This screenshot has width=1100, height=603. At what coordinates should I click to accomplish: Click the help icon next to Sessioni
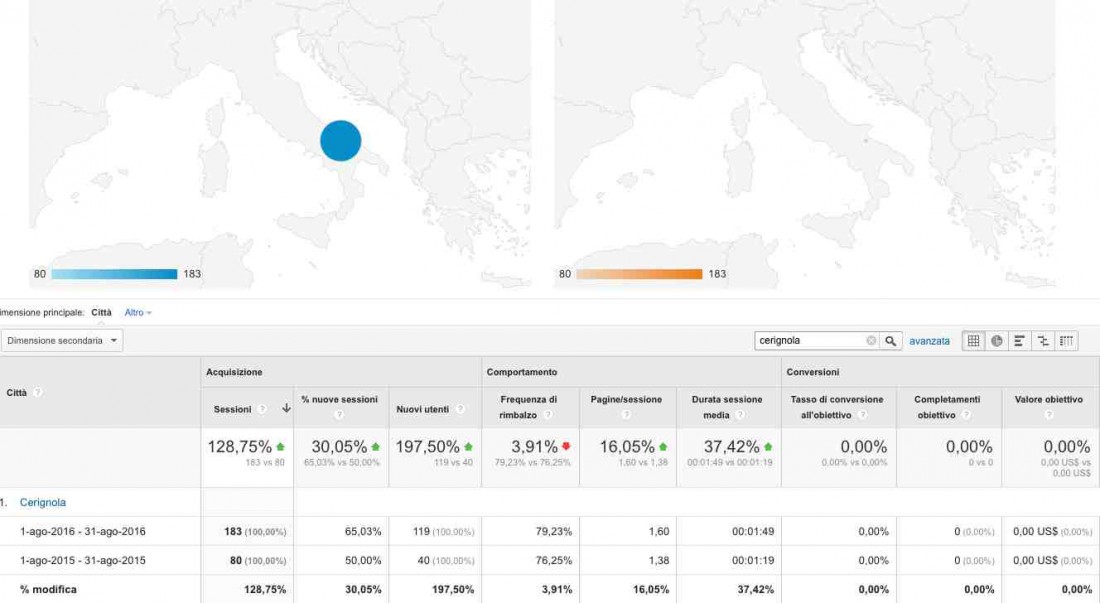262,409
